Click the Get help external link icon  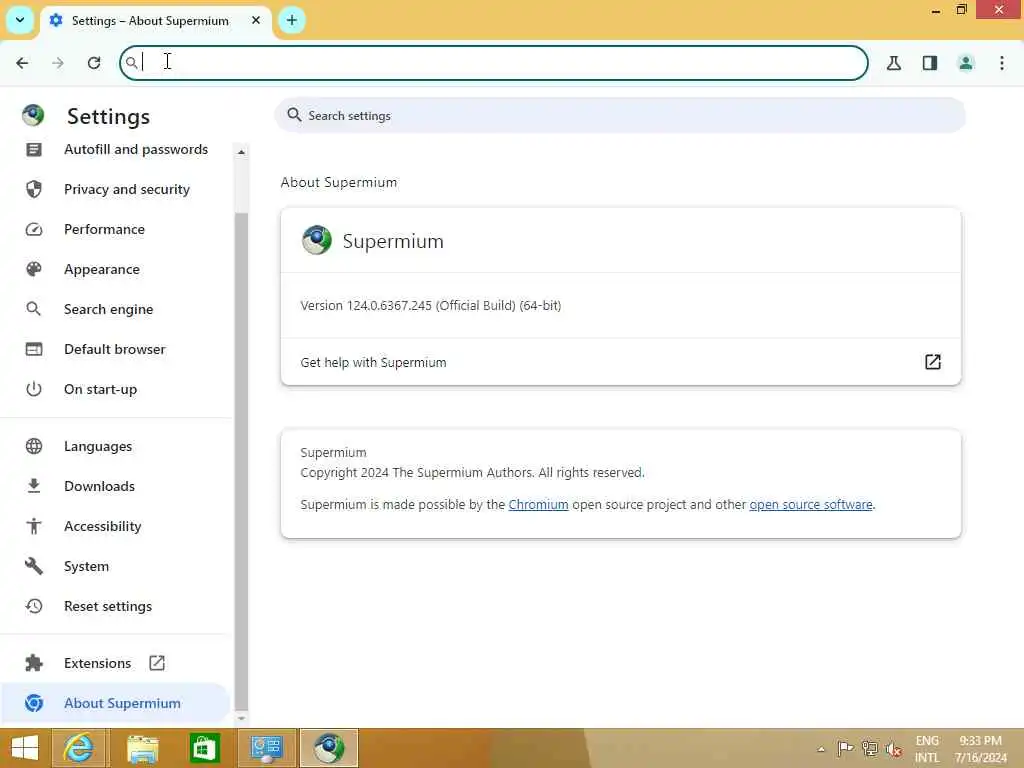pos(933,362)
